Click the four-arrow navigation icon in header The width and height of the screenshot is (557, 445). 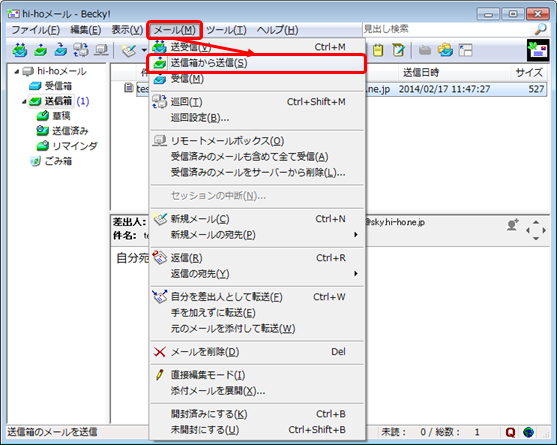coord(536,230)
